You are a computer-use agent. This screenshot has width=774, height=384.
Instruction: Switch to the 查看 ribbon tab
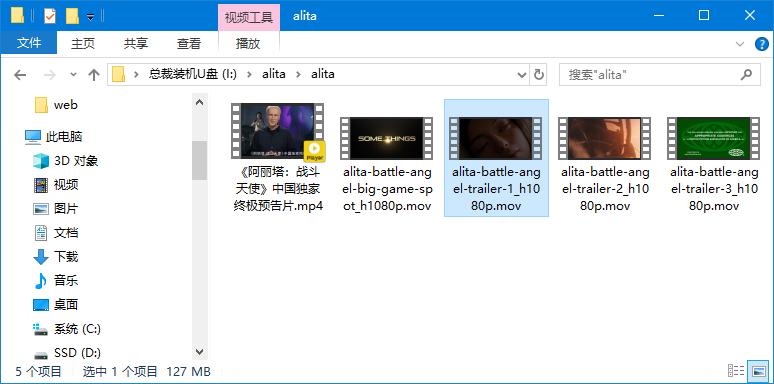coord(189,43)
